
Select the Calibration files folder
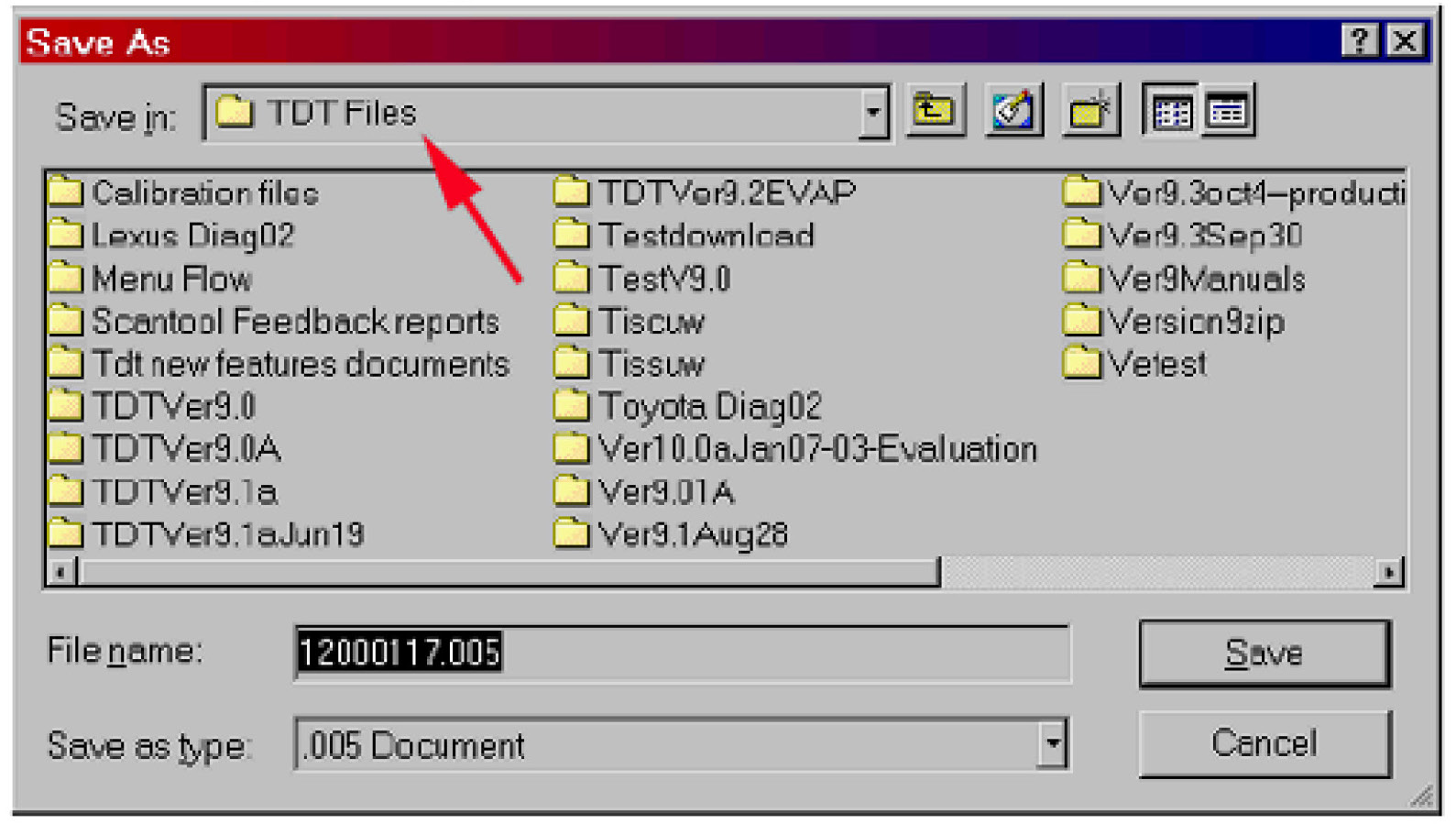click(204, 192)
